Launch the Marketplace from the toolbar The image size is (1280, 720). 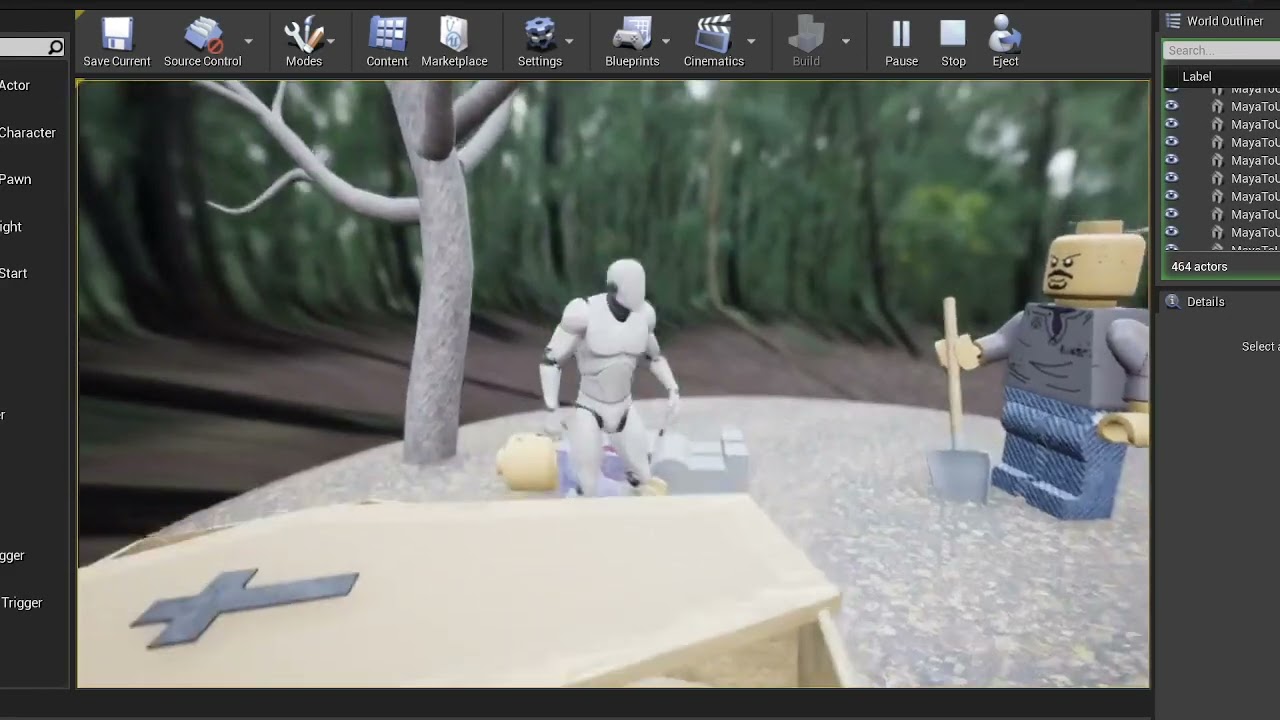(454, 42)
